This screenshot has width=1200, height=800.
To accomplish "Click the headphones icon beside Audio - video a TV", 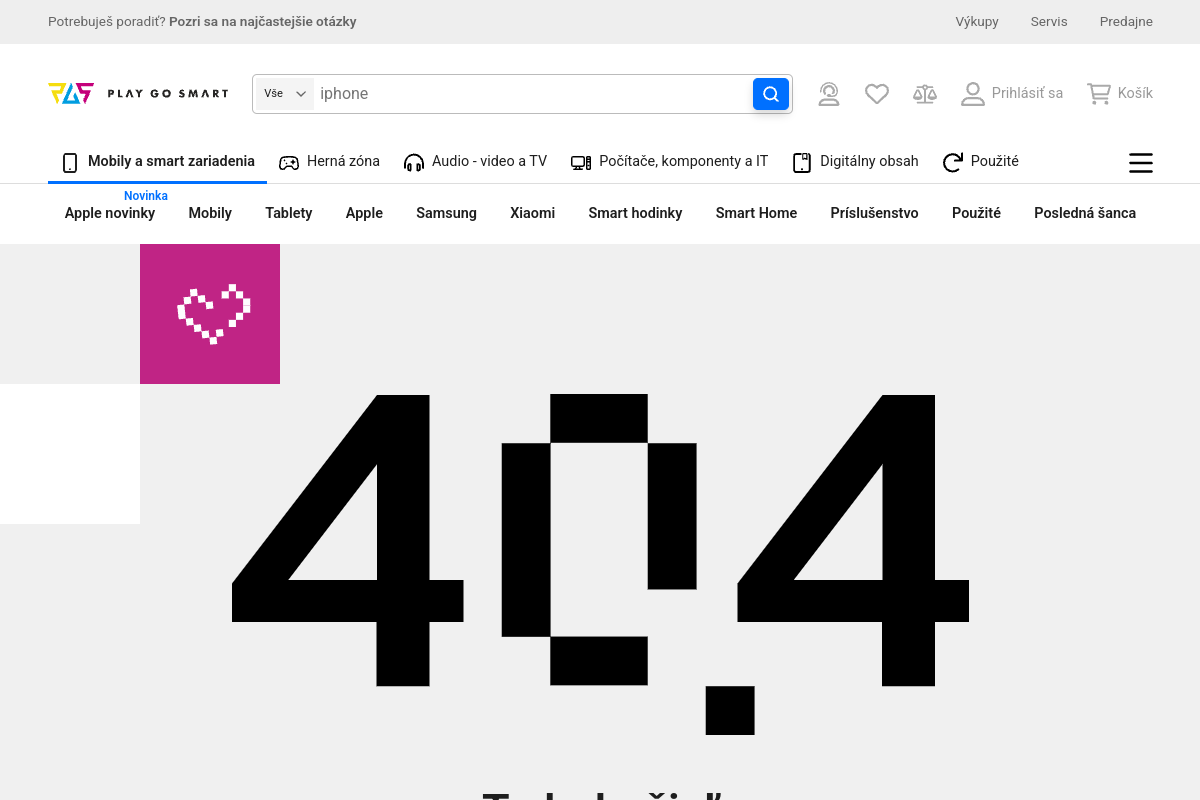I will coord(414,163).
